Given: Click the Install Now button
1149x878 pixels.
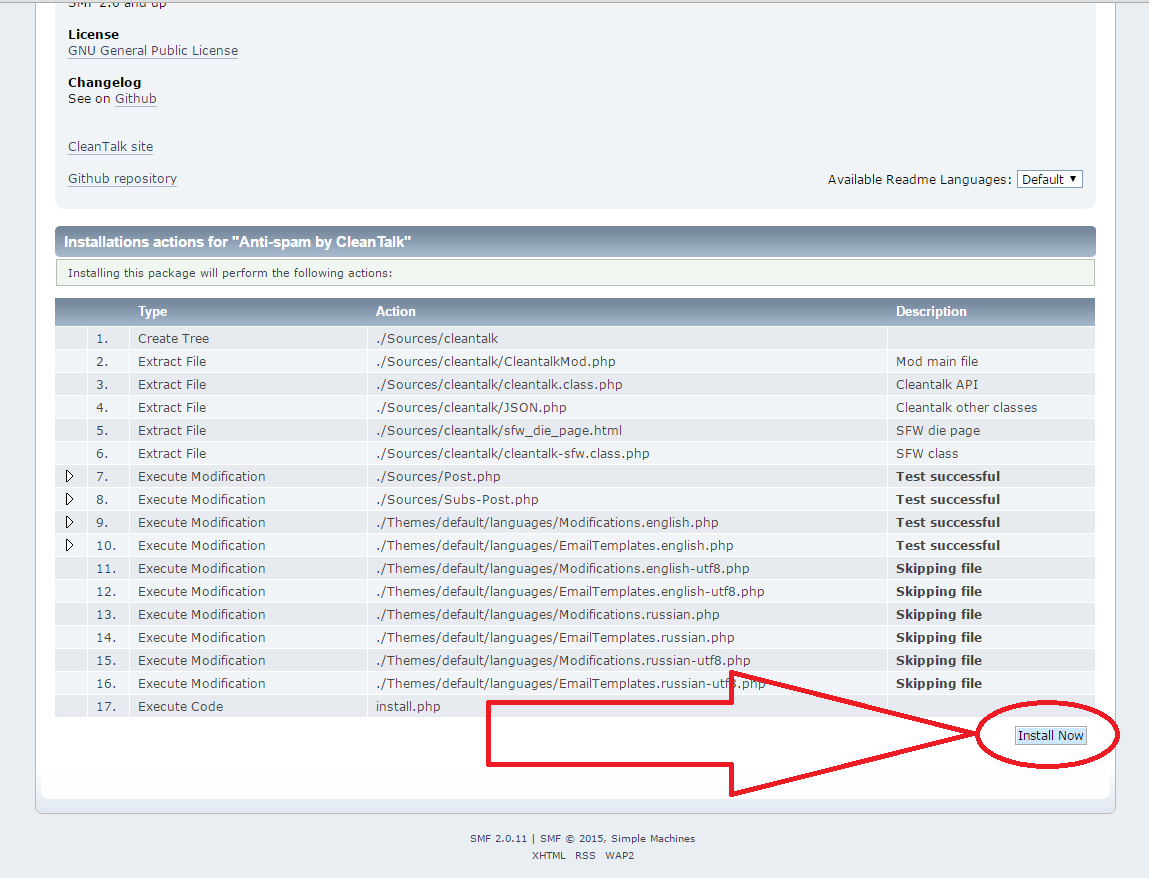Looking at the screenshot, I should tap(1050, 735).
